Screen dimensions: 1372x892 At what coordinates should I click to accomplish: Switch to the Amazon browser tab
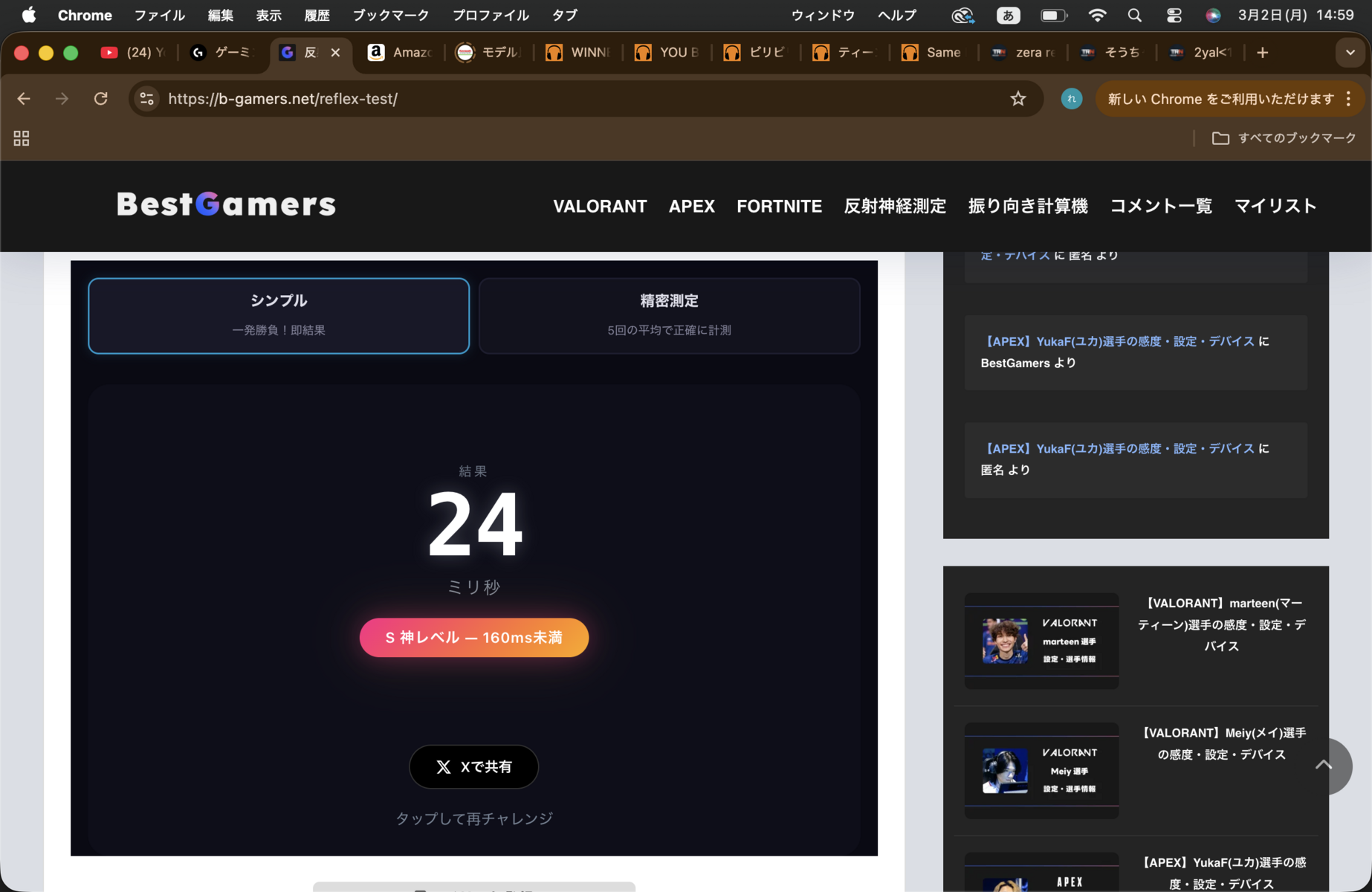tap(400, 53)
